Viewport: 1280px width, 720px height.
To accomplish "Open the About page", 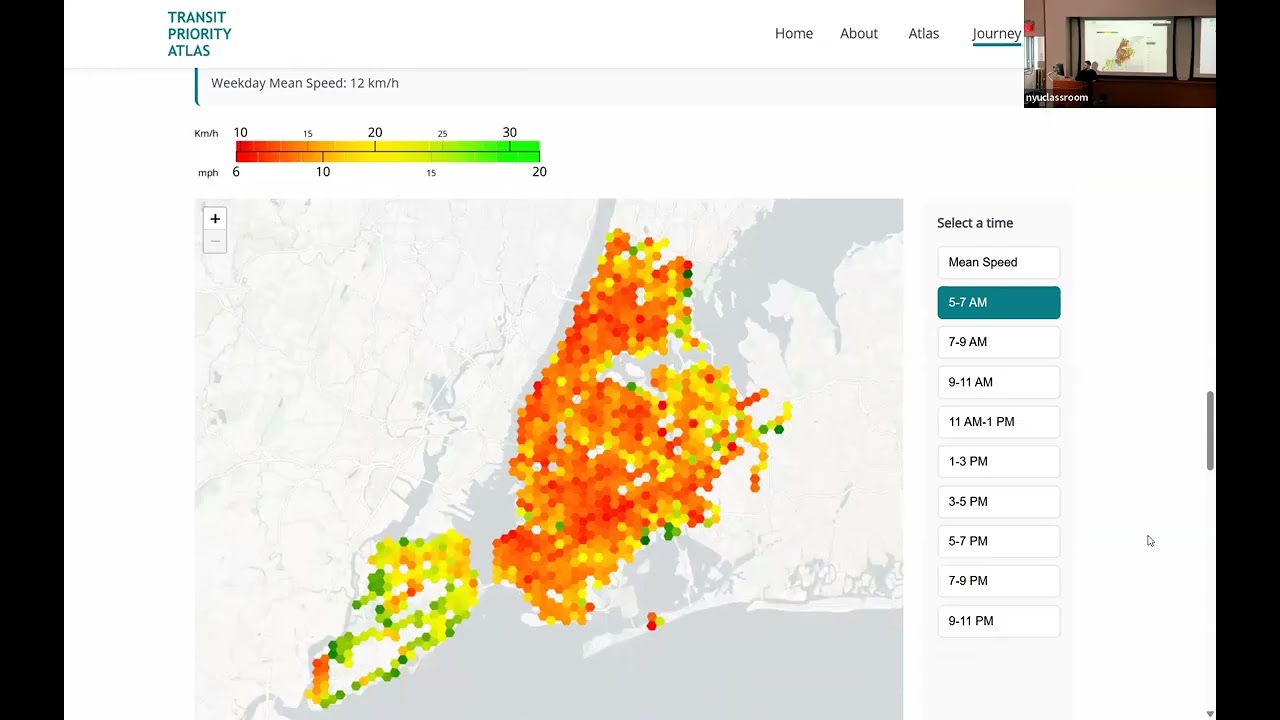I will point(859,33).
